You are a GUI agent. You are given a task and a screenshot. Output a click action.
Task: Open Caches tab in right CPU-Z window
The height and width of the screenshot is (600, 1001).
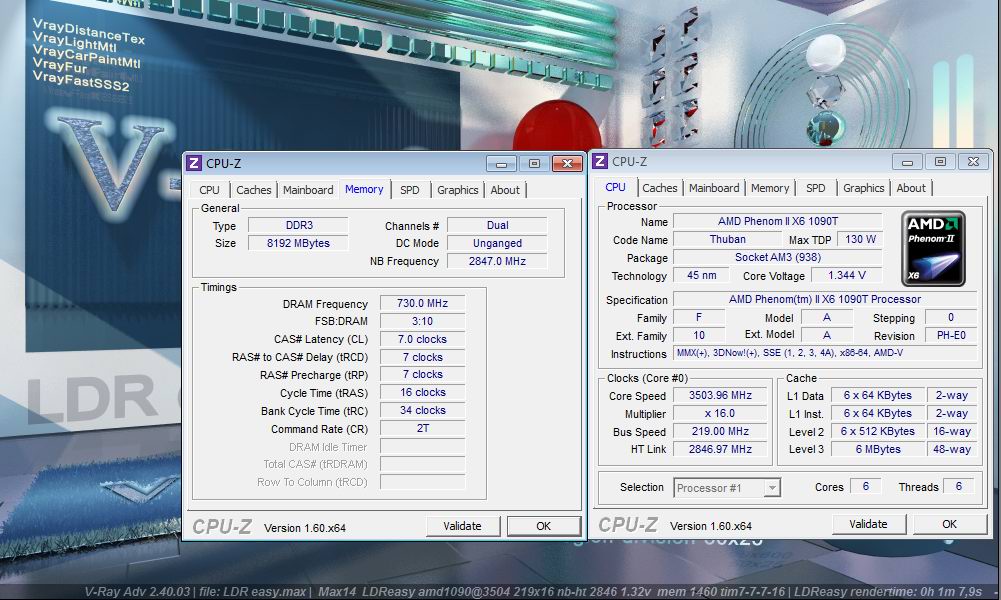659,188
